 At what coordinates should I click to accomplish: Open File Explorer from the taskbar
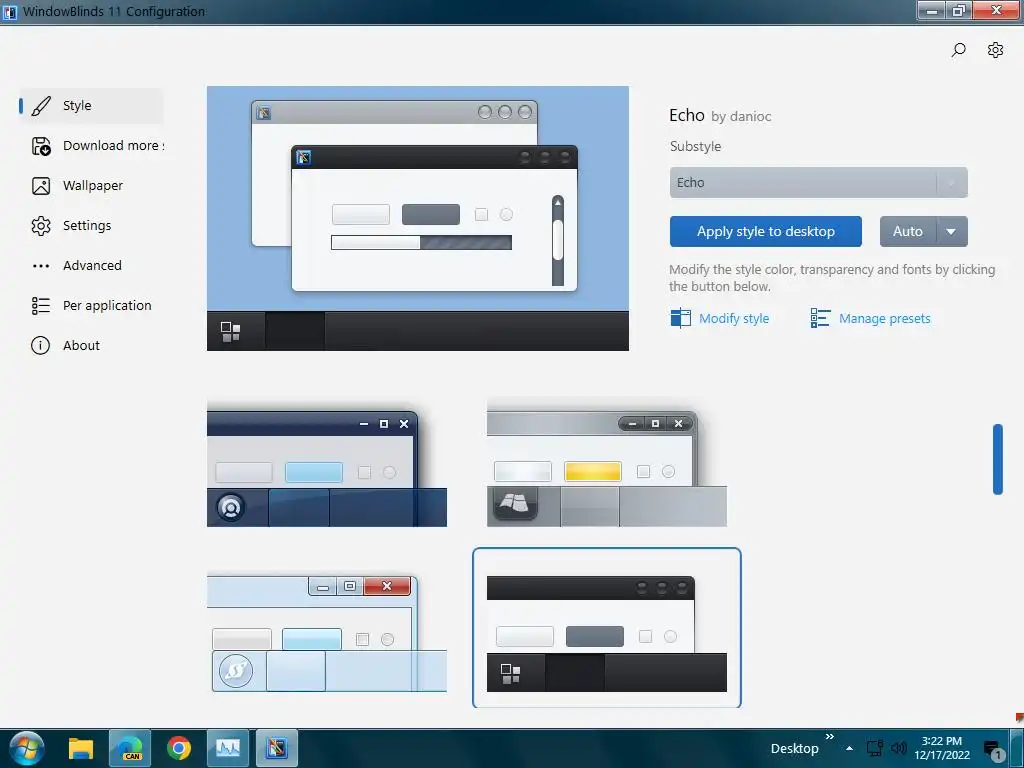(81, 748)
